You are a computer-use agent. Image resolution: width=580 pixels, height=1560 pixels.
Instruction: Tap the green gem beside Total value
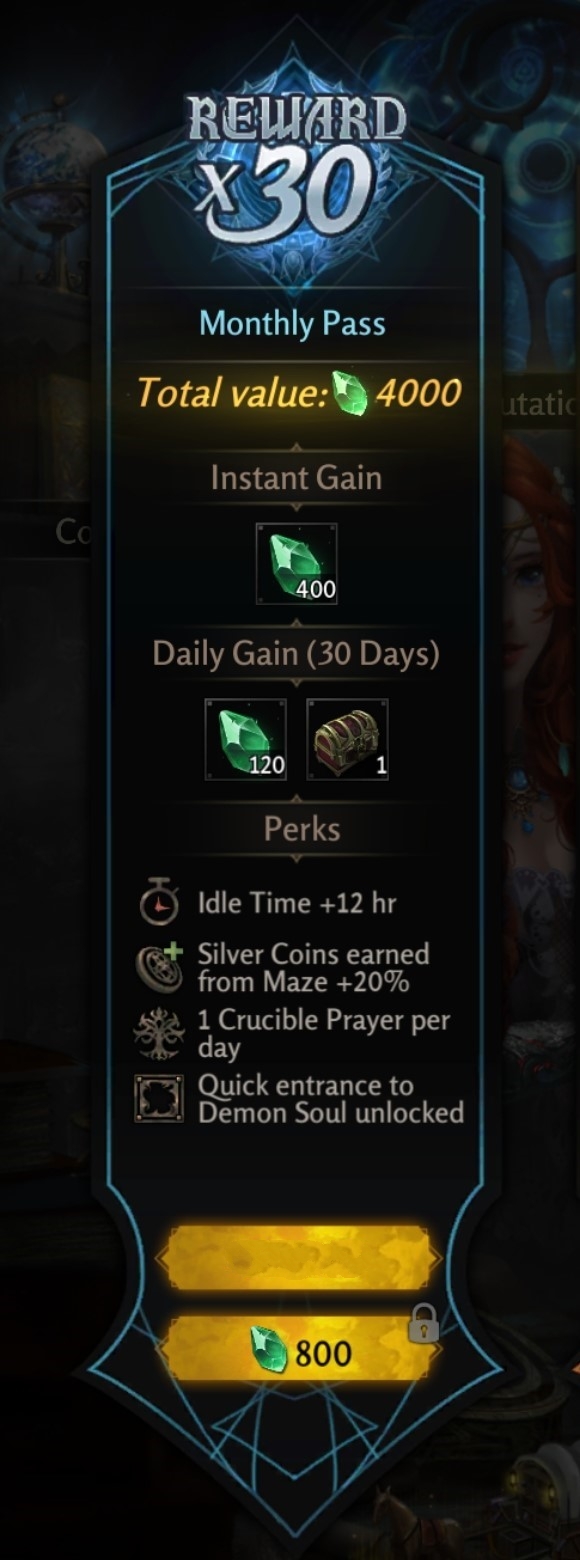(350, 392)
